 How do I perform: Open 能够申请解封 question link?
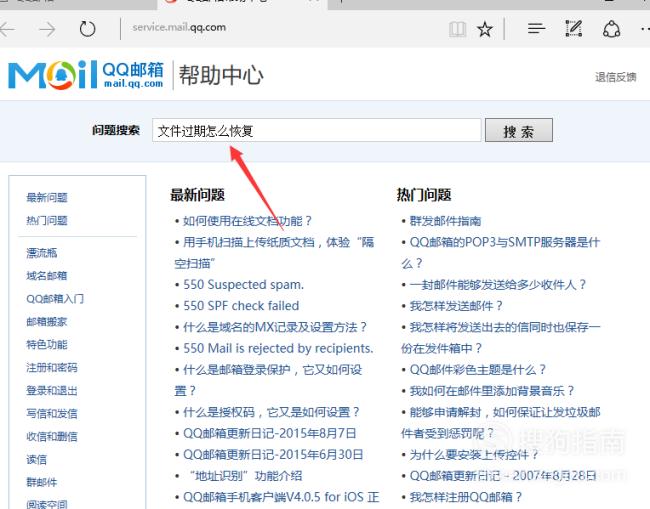point(500,423)
